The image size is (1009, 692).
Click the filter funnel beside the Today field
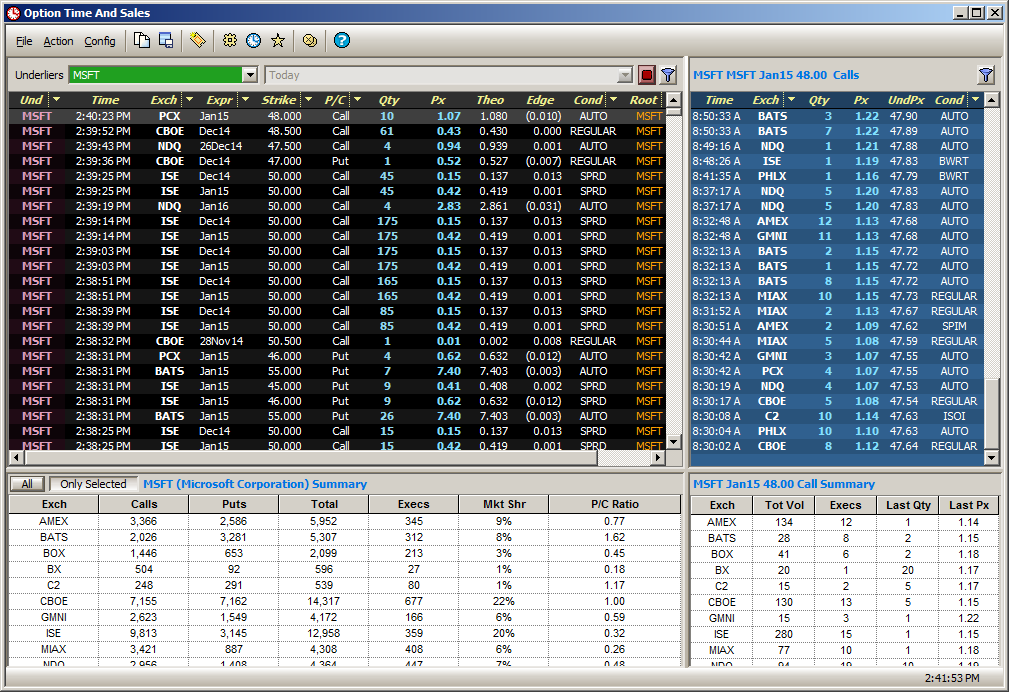pos(668,75)
